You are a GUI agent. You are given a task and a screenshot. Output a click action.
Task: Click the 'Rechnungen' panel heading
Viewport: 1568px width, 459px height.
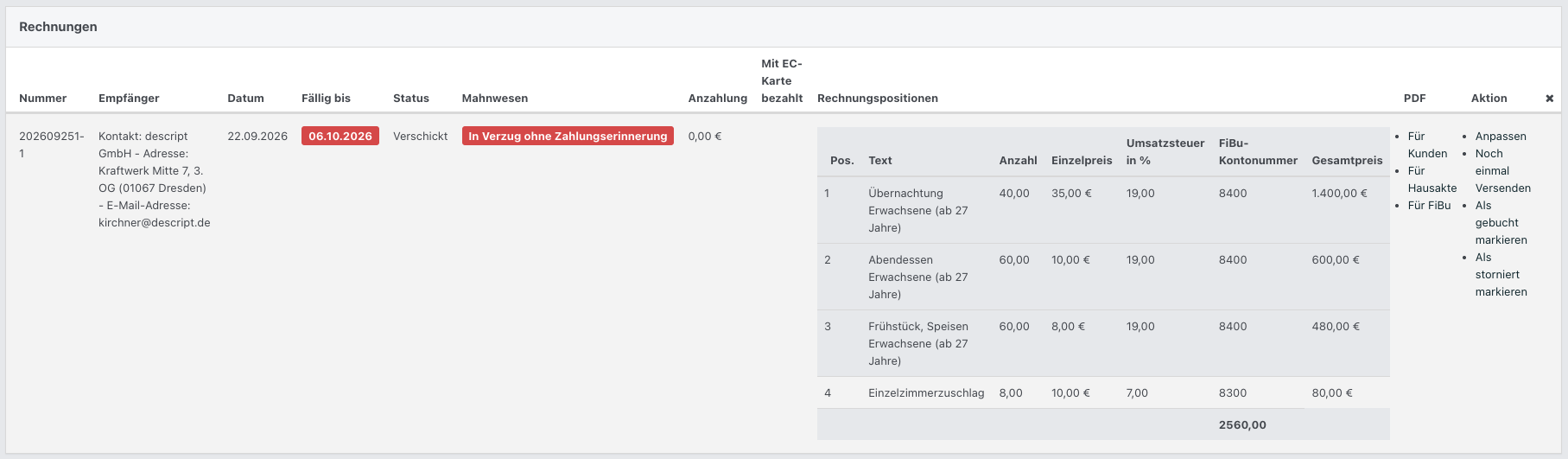click(x=58, y=27)
